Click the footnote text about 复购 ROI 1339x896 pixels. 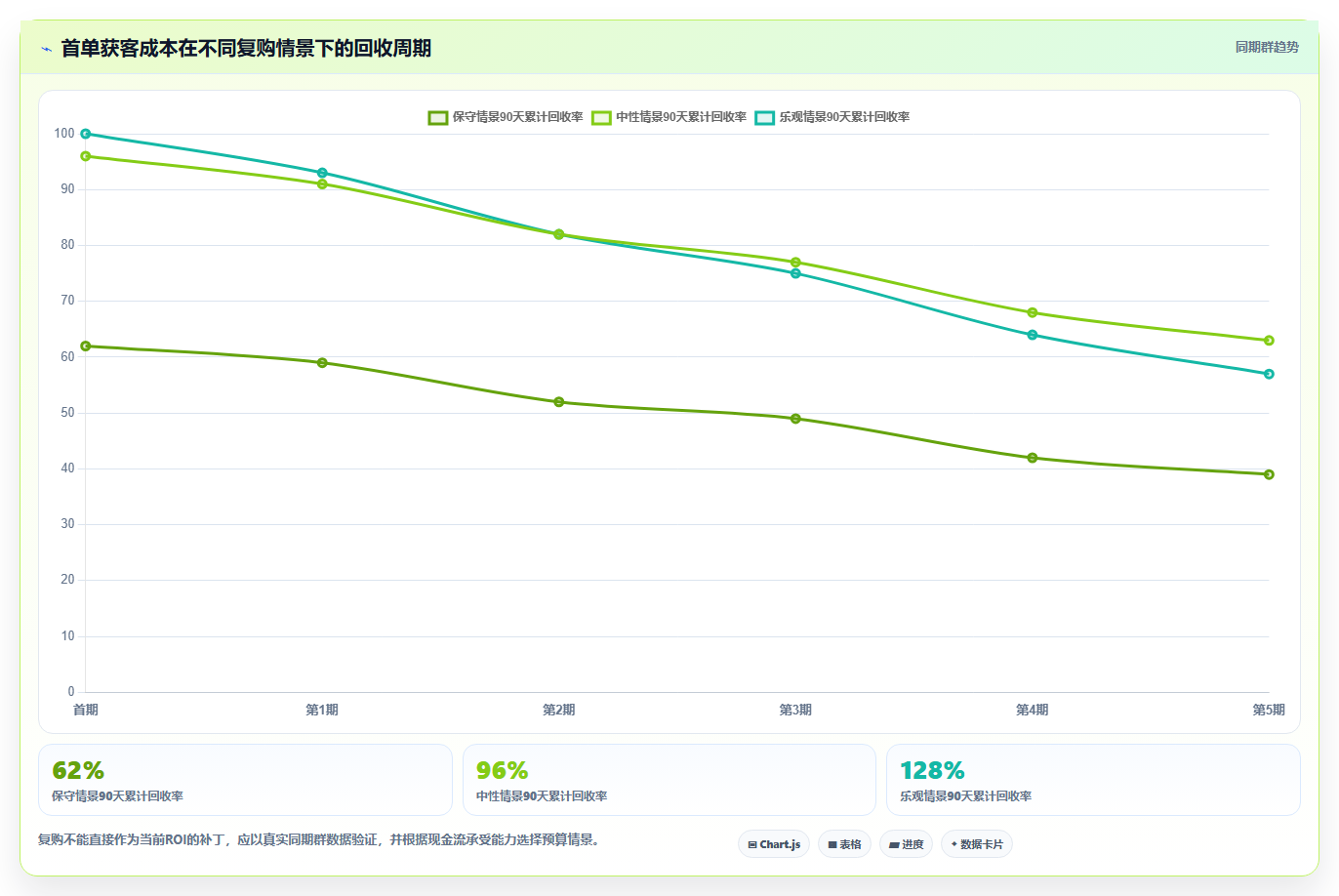[x=319, y=839]
